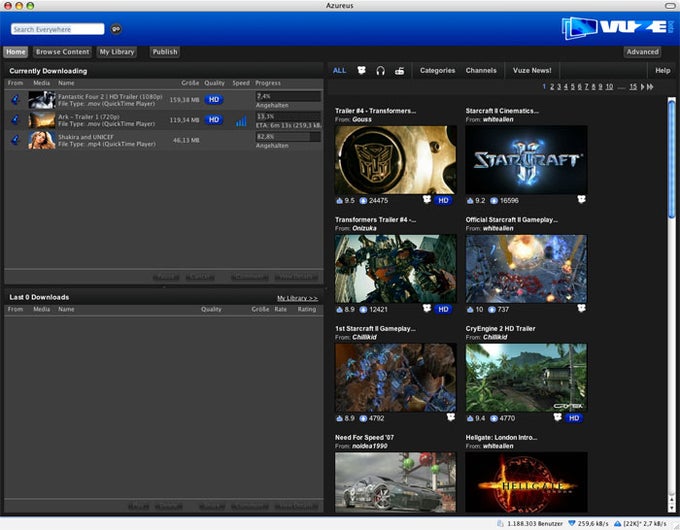
Task: Open the Channels menu
Action: click(x=481, y=71)
